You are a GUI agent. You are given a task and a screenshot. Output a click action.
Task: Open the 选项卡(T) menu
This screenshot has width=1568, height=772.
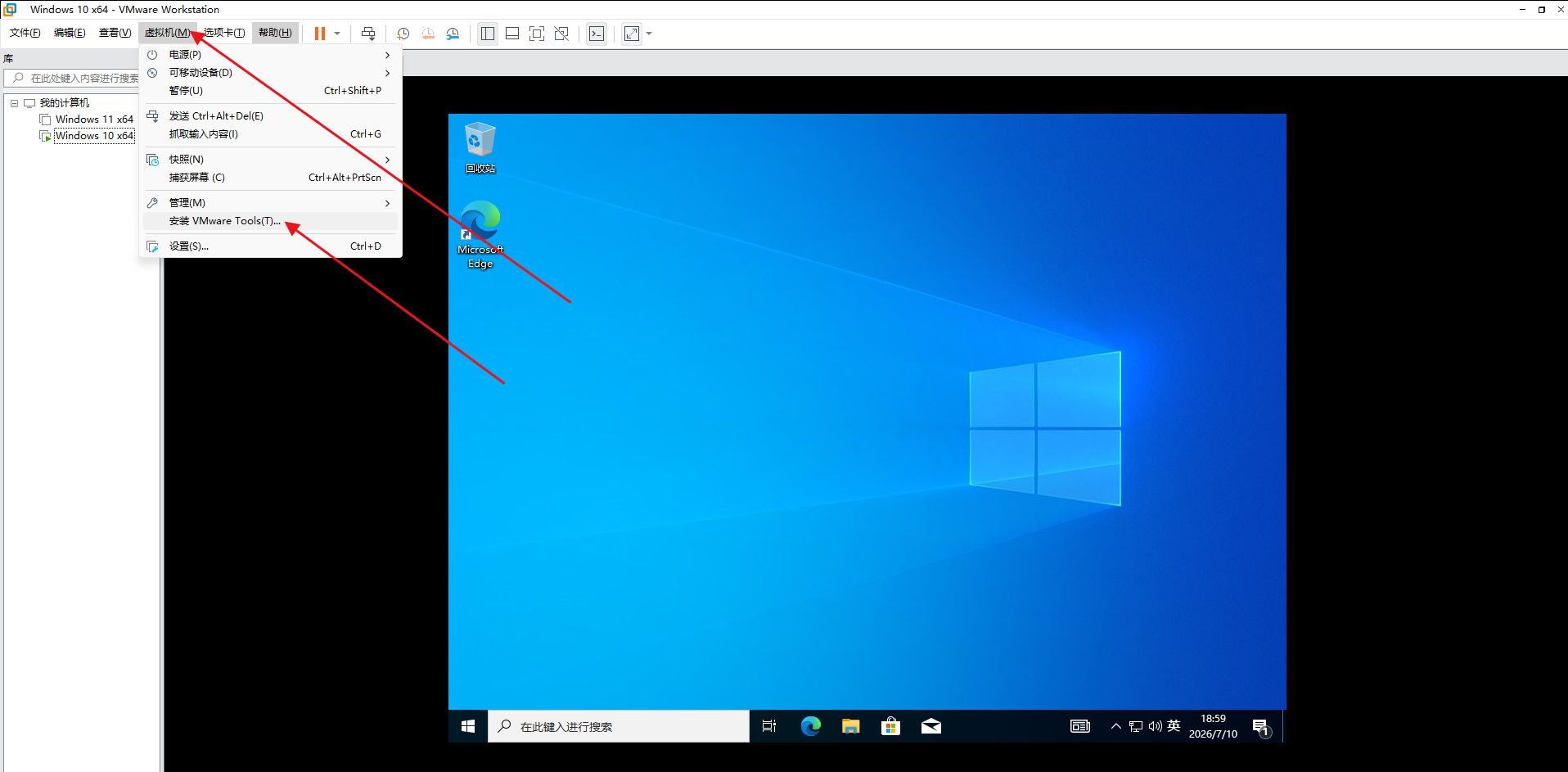tap(224, 33)
